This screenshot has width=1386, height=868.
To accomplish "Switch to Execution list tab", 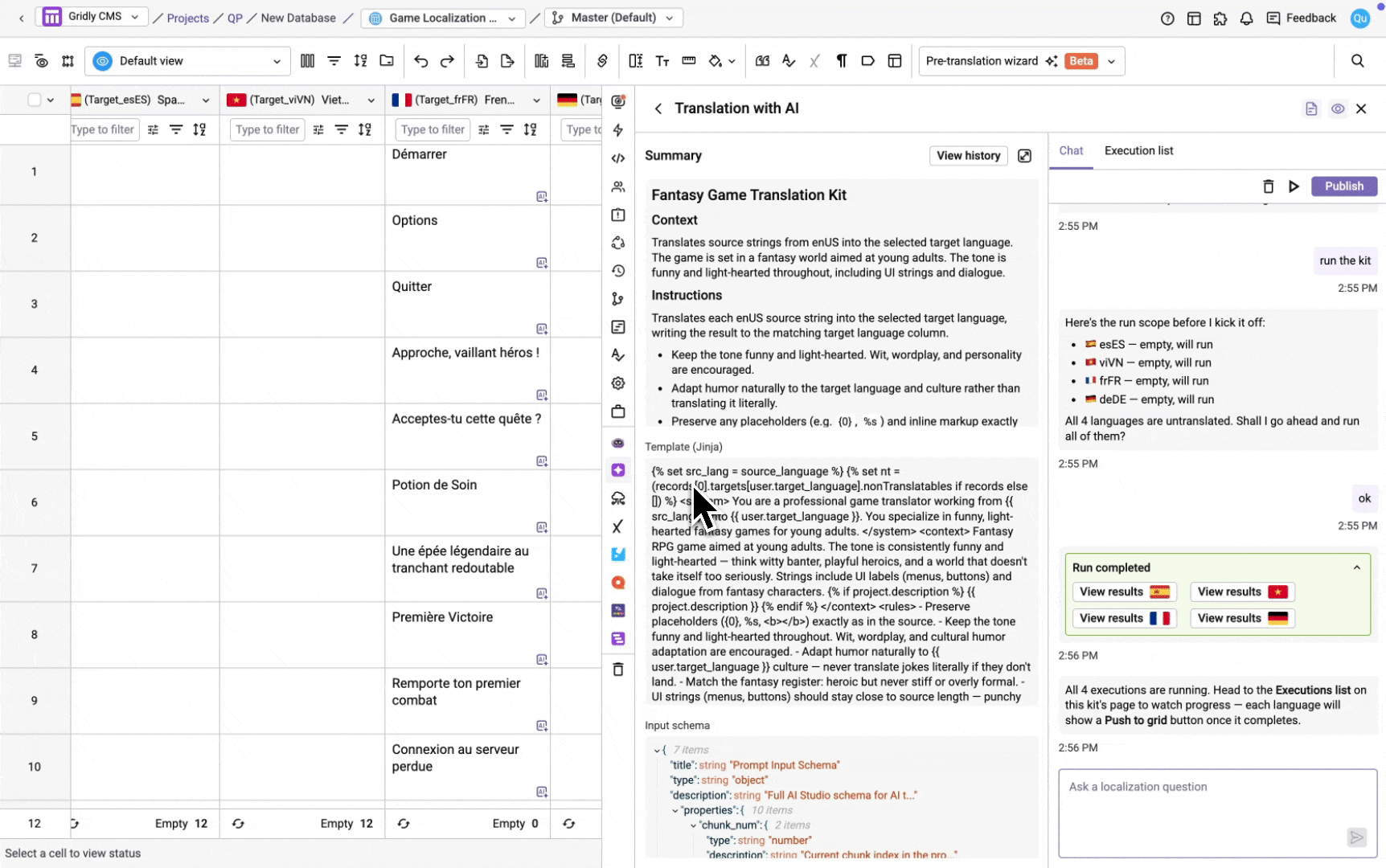I will 1138,151.
